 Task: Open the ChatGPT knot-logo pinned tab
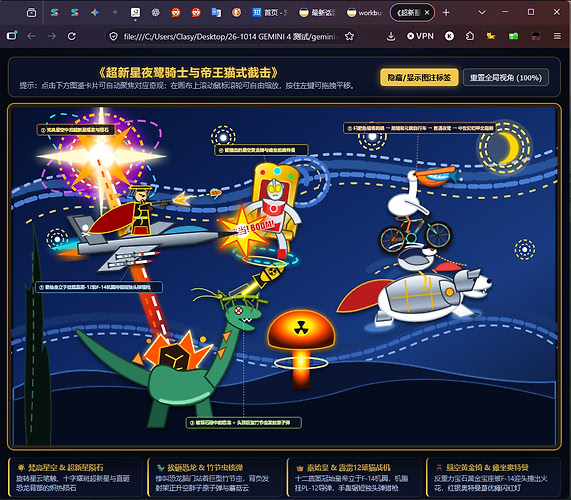point(155,13)
